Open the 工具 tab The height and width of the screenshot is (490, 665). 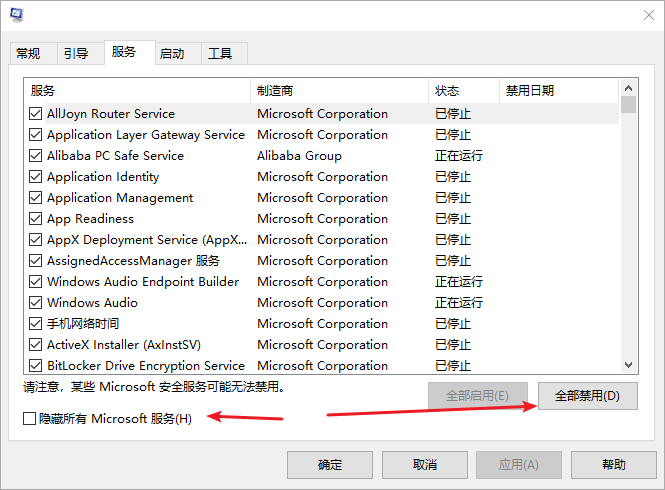(220, 54)
